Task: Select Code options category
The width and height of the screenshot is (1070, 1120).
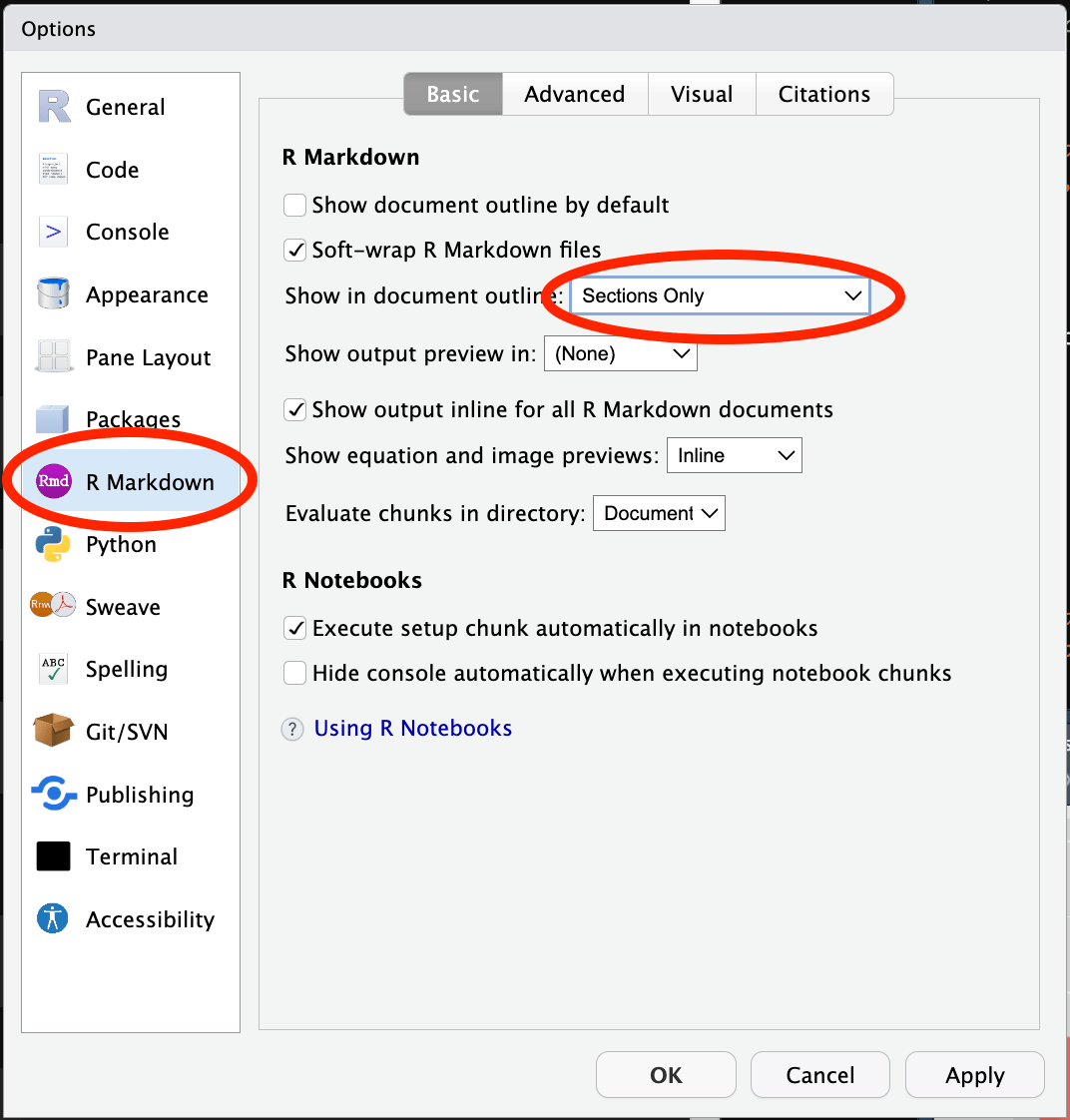Action: (x=131, y=170)
